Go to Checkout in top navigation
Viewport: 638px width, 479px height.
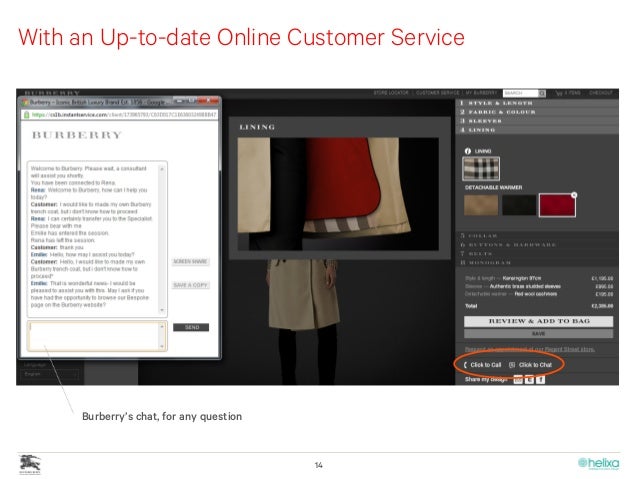point(601,93)
